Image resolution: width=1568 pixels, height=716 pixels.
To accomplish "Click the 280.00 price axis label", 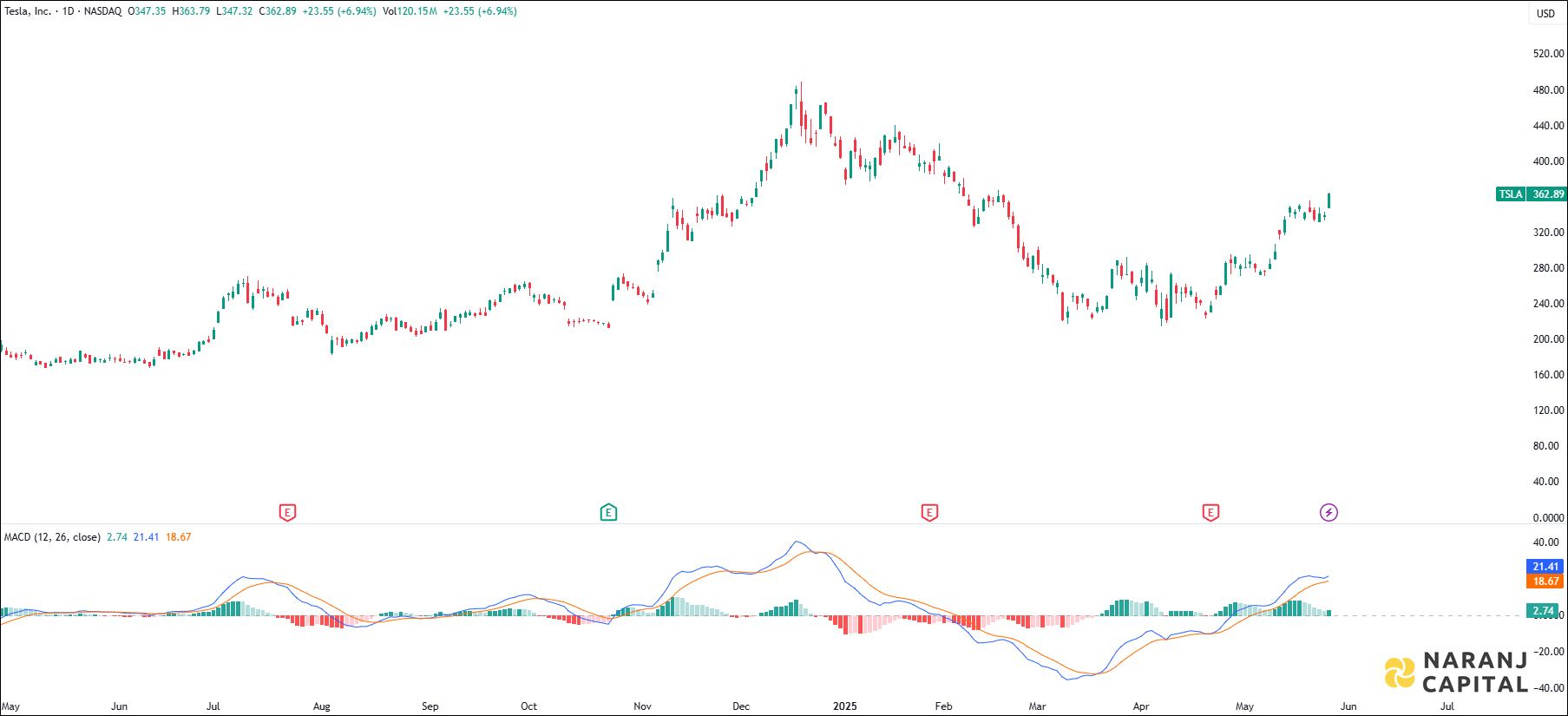I will 1548,268.
